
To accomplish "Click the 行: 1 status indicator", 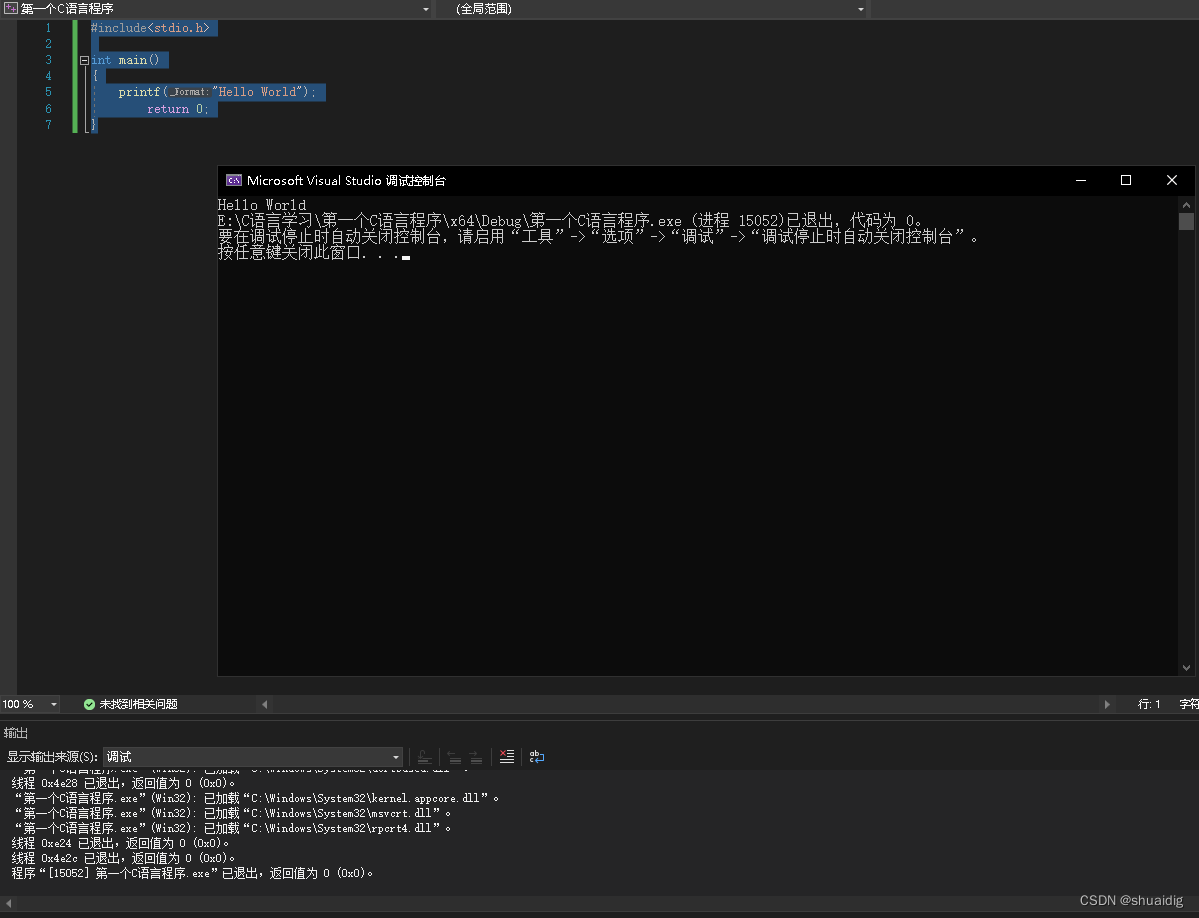I will pos(1149,704).
